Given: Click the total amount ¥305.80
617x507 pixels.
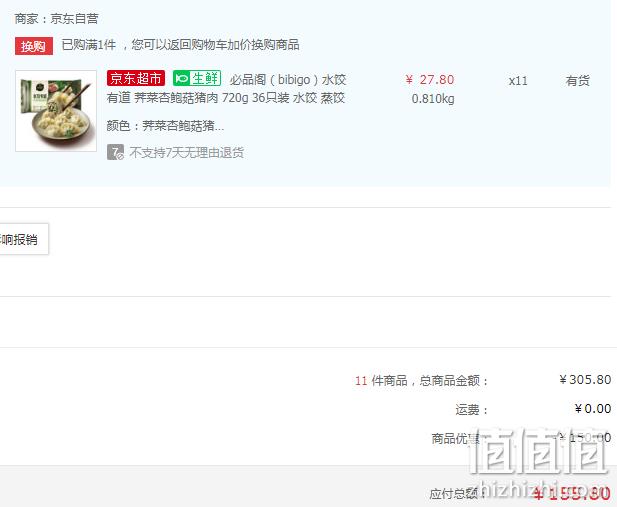Looking at the screenshot, I should point(585,379).
